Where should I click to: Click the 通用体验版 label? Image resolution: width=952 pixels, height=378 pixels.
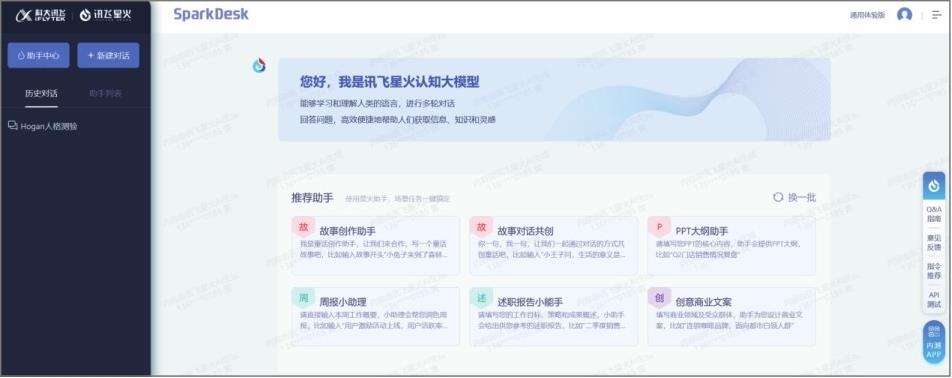867,15
